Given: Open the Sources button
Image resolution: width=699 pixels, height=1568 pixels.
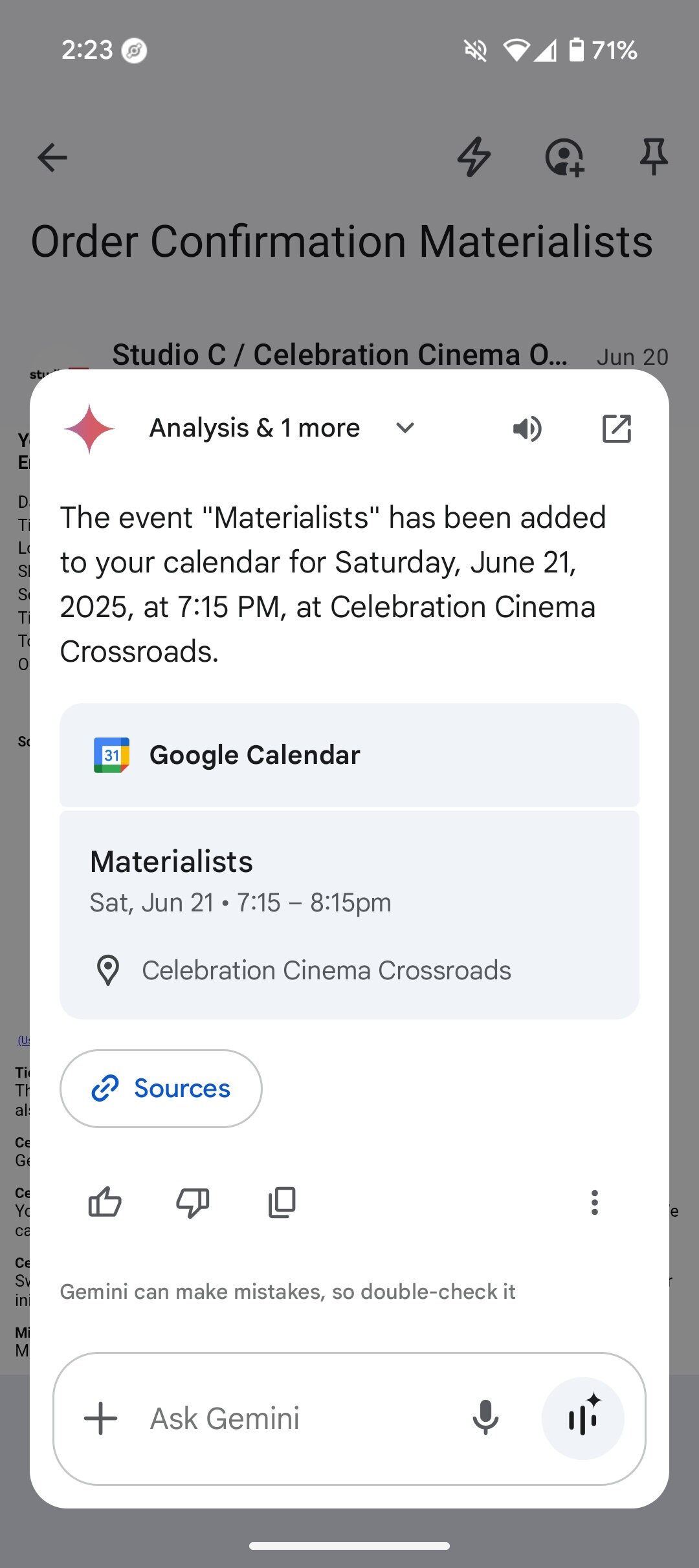Looking at the screenshot, I should tap(161, 1089).
